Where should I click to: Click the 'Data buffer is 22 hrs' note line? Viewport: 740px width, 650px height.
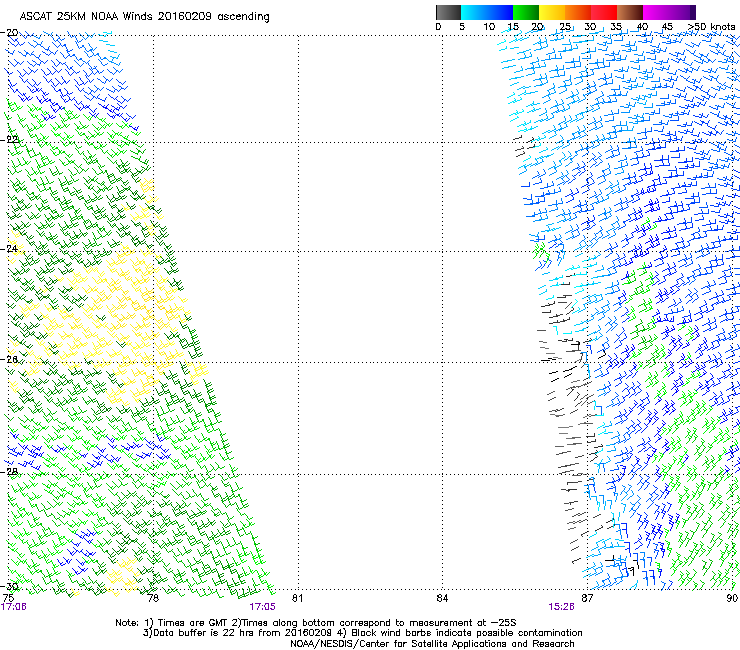click(362, 633)
